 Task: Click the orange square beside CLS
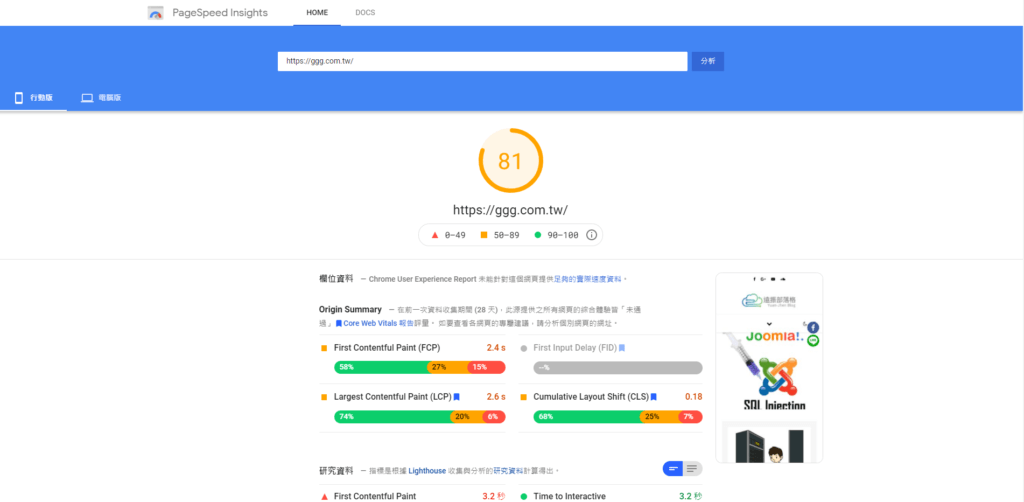click(x=524, y=396)
